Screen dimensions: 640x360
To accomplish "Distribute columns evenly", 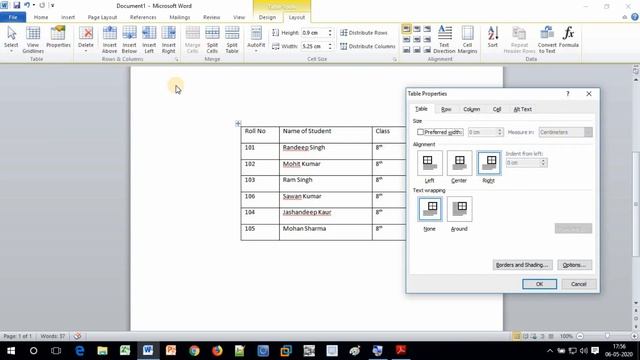I will (x=368, y=46).
